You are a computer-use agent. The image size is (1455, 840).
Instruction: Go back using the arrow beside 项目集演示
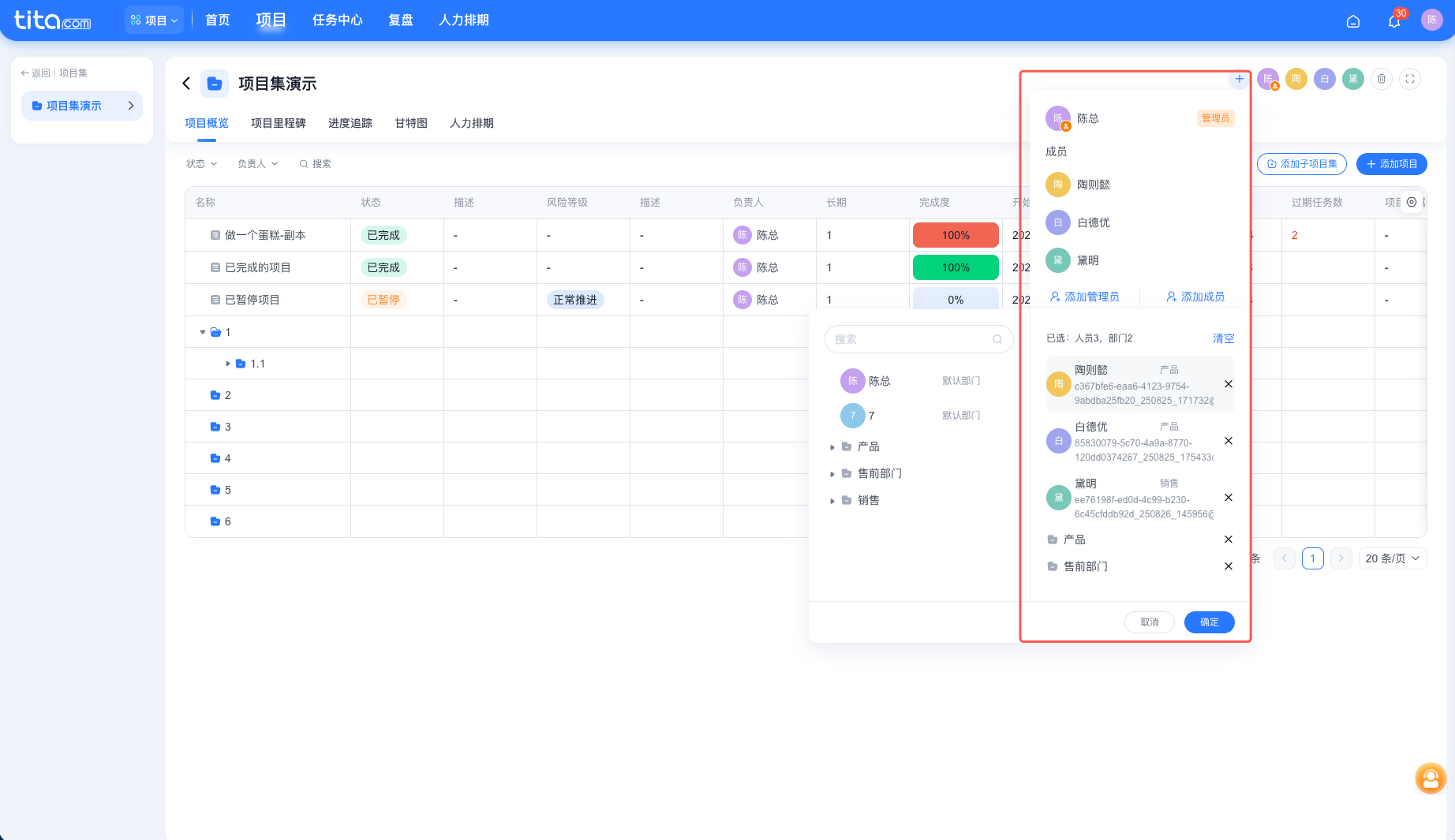tap(186, 84)
